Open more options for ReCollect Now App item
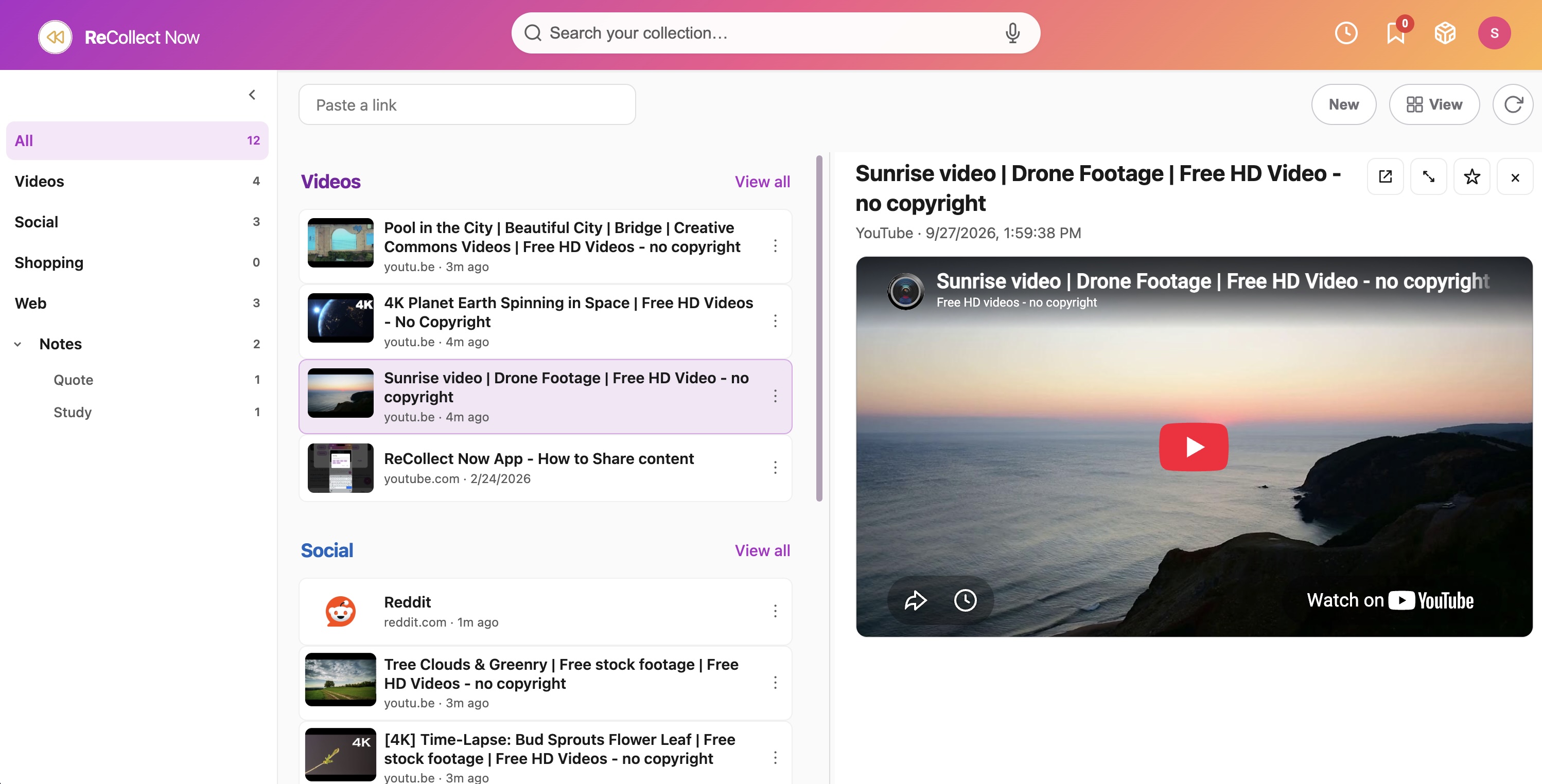Viewport: 1542px width, 784px height. 775,468
